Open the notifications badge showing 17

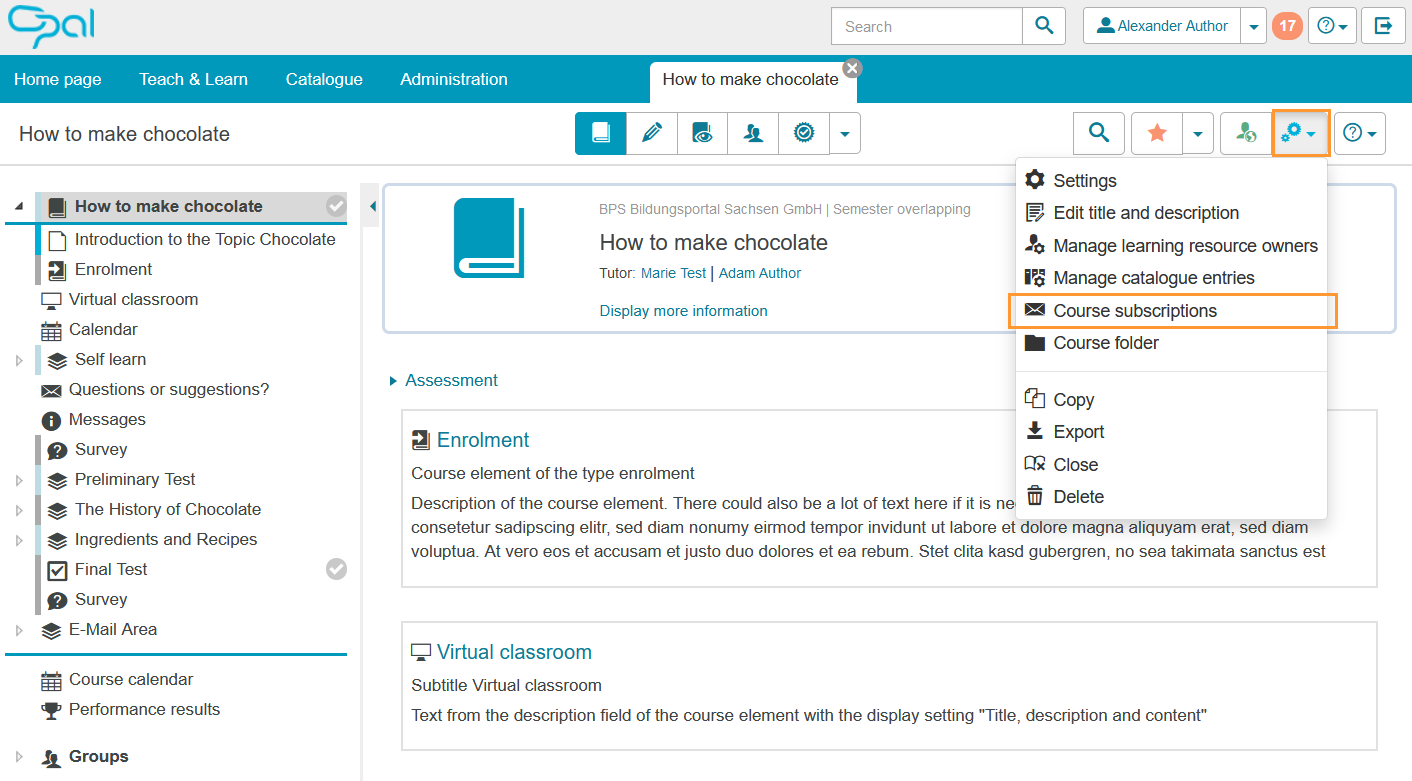point(1286,26)
